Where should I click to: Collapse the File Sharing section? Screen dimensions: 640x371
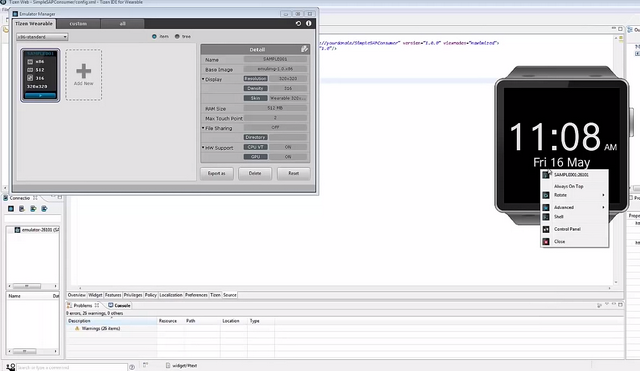[x=203, y=128]
